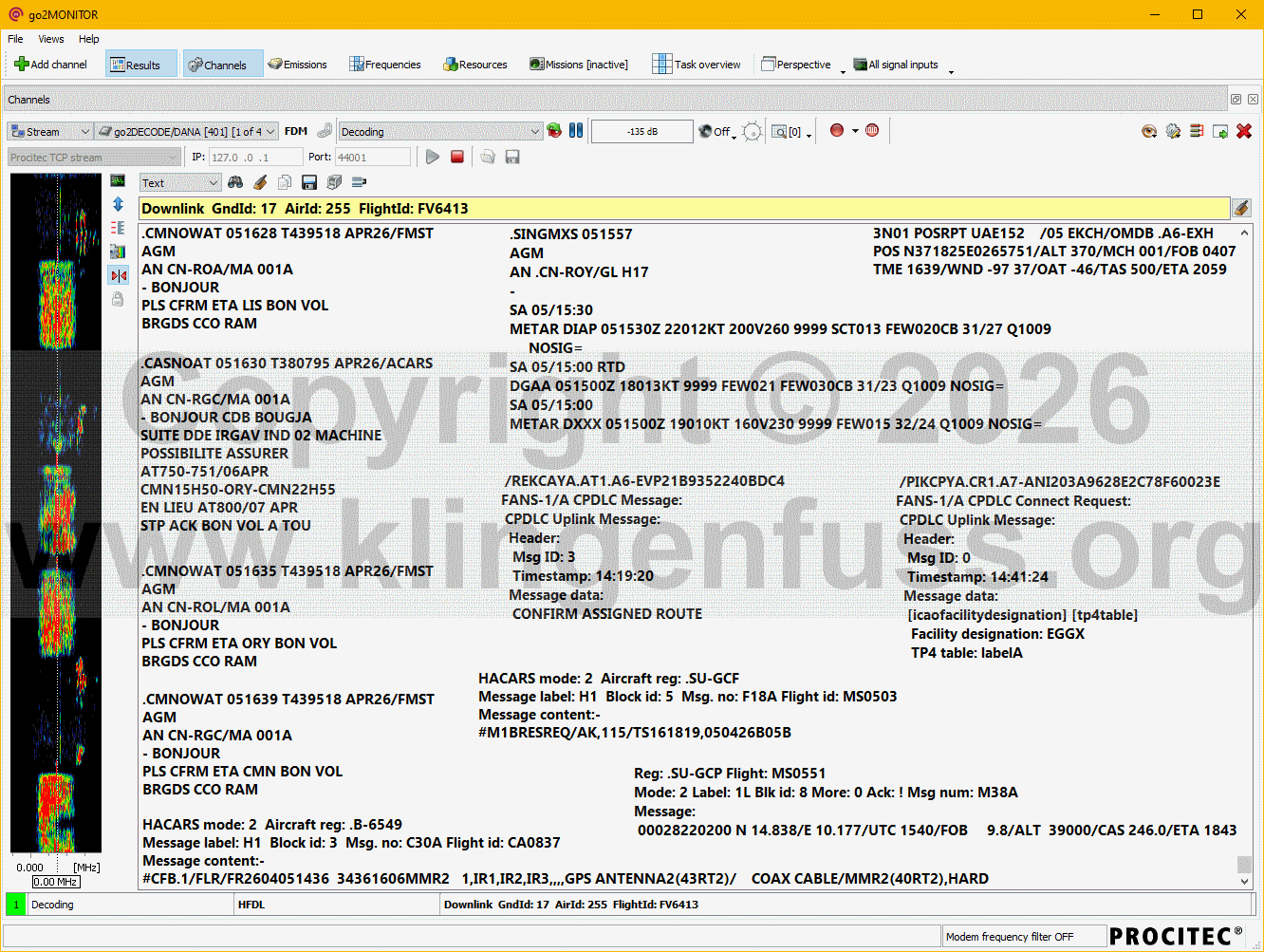The width and height of the screenshot is (1264, 952).
Task: Open the Task overview panel
Action: pos(697,65)
